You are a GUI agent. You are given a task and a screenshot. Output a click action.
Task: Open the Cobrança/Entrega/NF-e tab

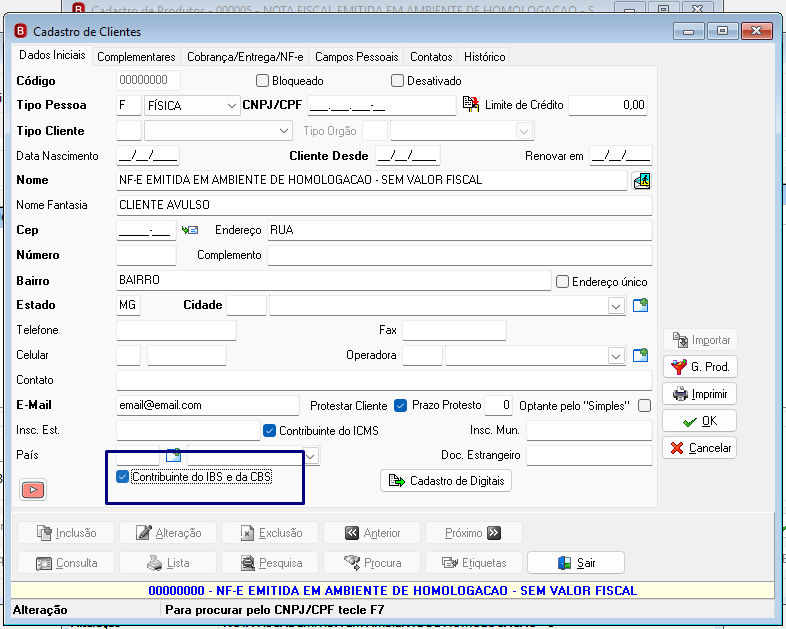point(245,57)
